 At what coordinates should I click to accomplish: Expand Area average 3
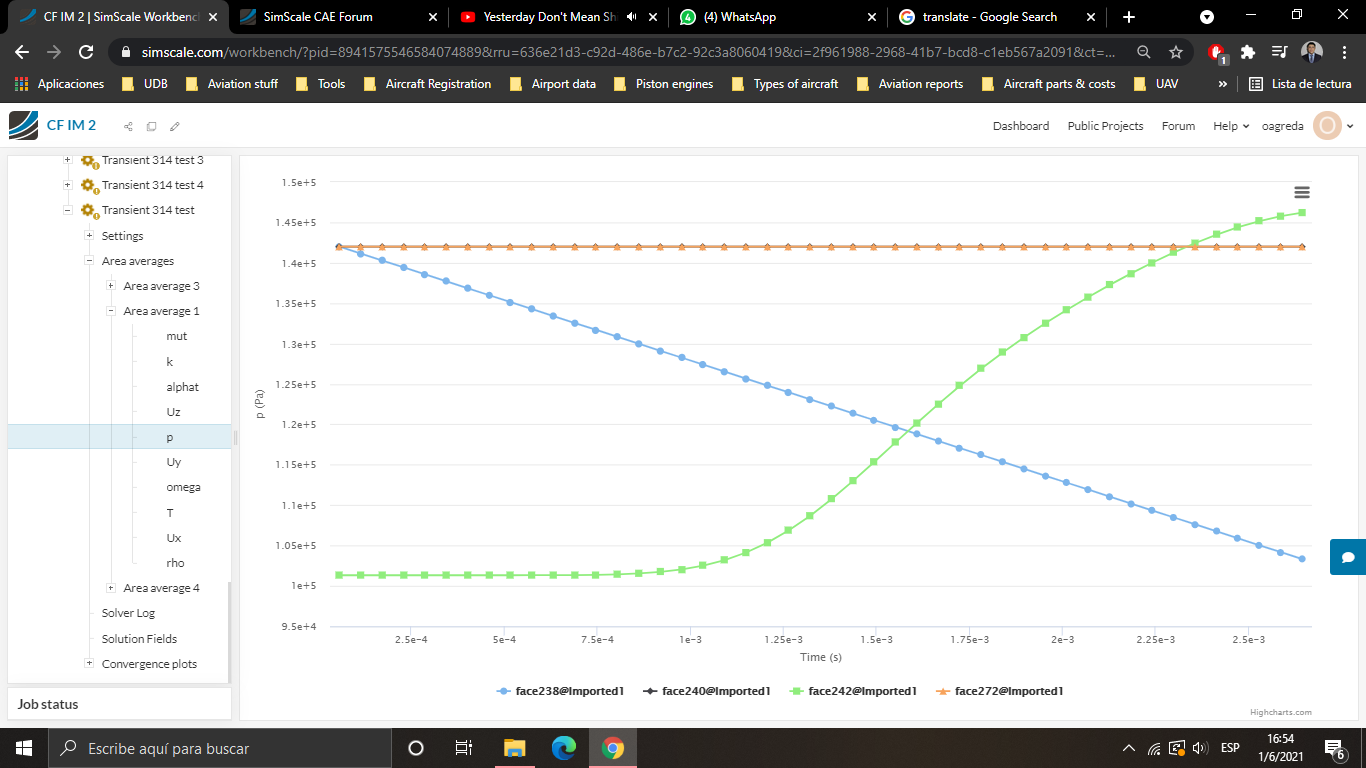(111, 286)
